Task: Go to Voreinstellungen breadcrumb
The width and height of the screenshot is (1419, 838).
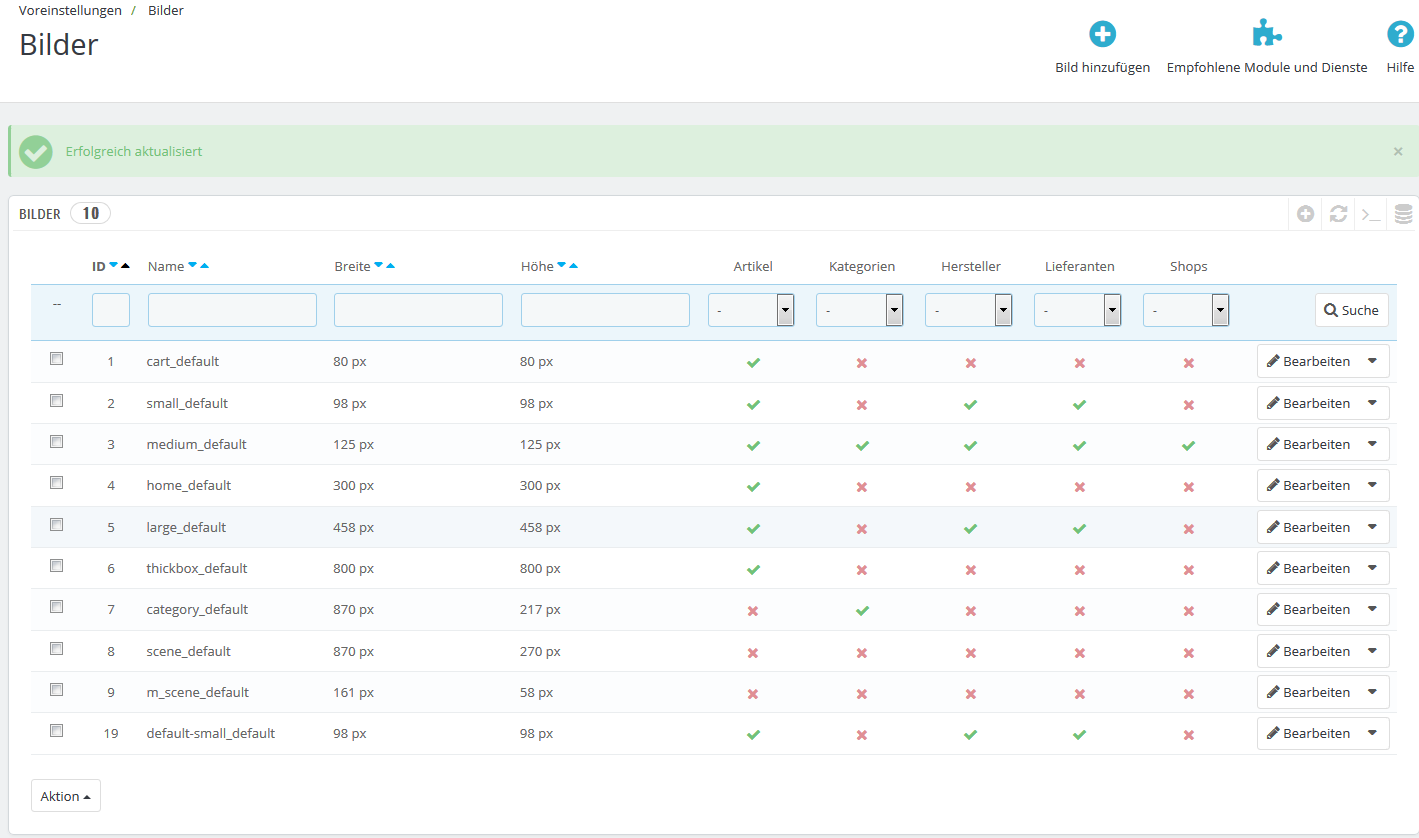Action: point(70,10)
